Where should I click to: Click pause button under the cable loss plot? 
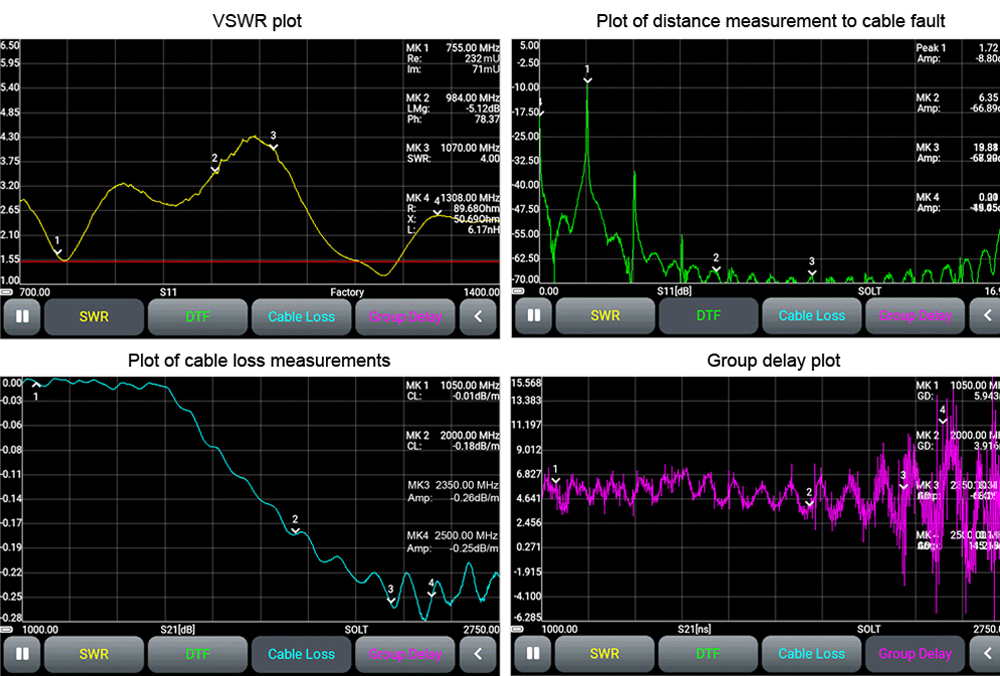22,654
